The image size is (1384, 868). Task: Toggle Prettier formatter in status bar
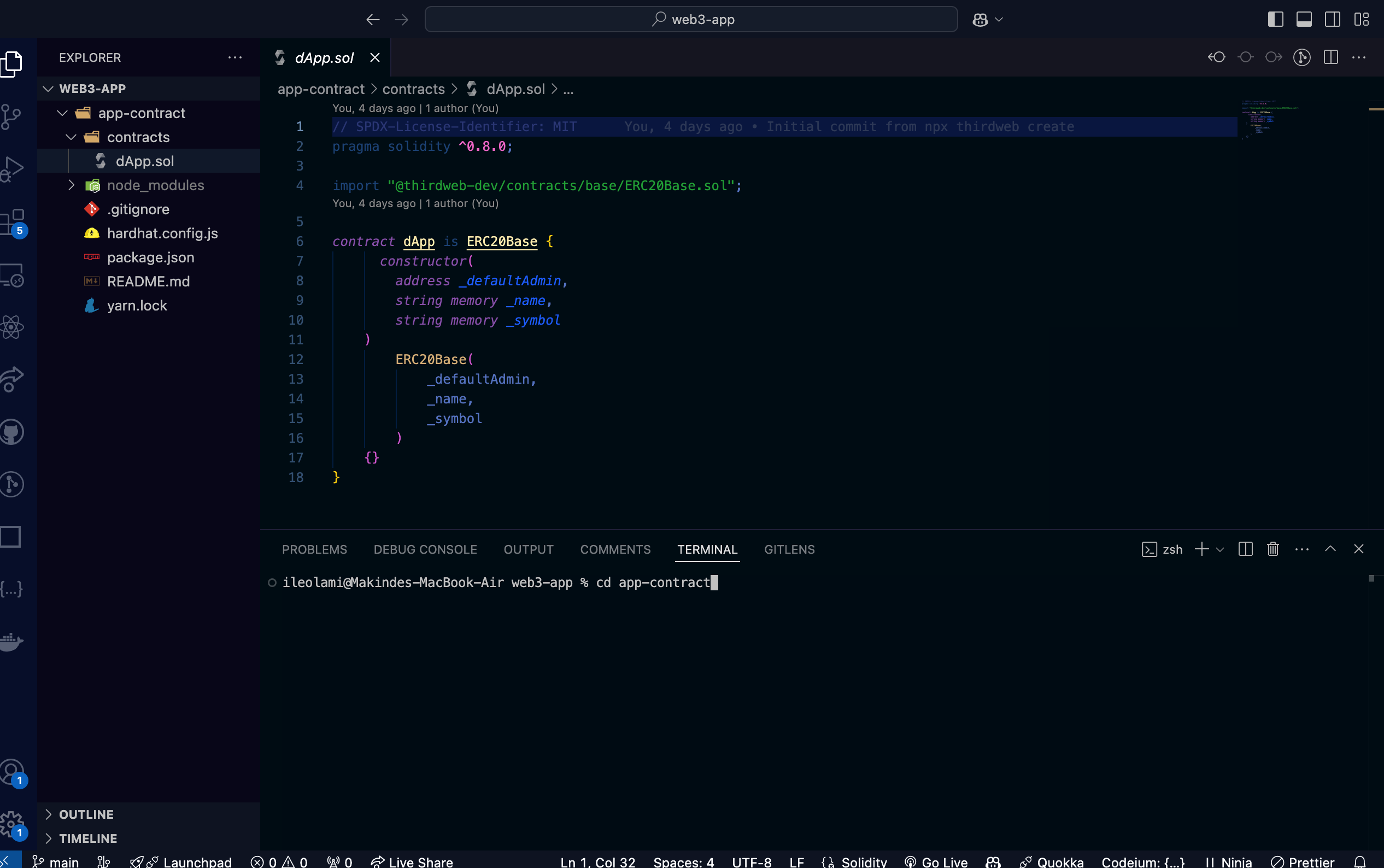[1303, 861]
